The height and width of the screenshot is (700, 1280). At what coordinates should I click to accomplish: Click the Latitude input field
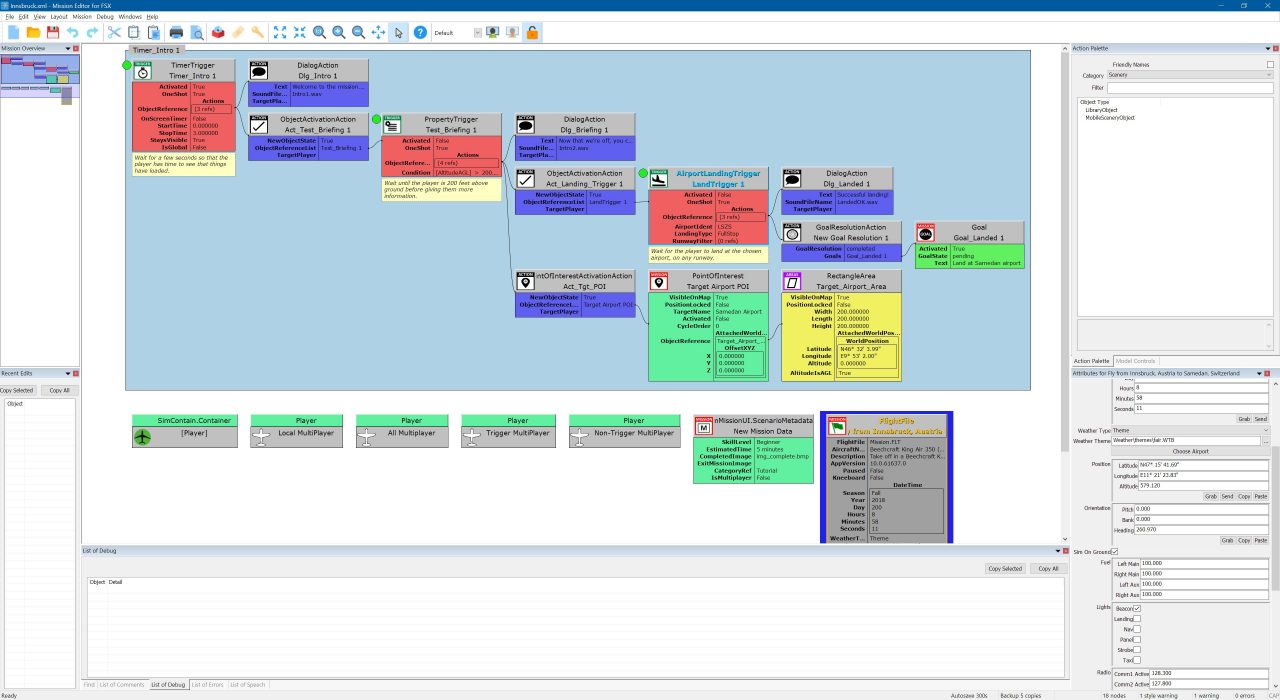(x=1205, y=465)
